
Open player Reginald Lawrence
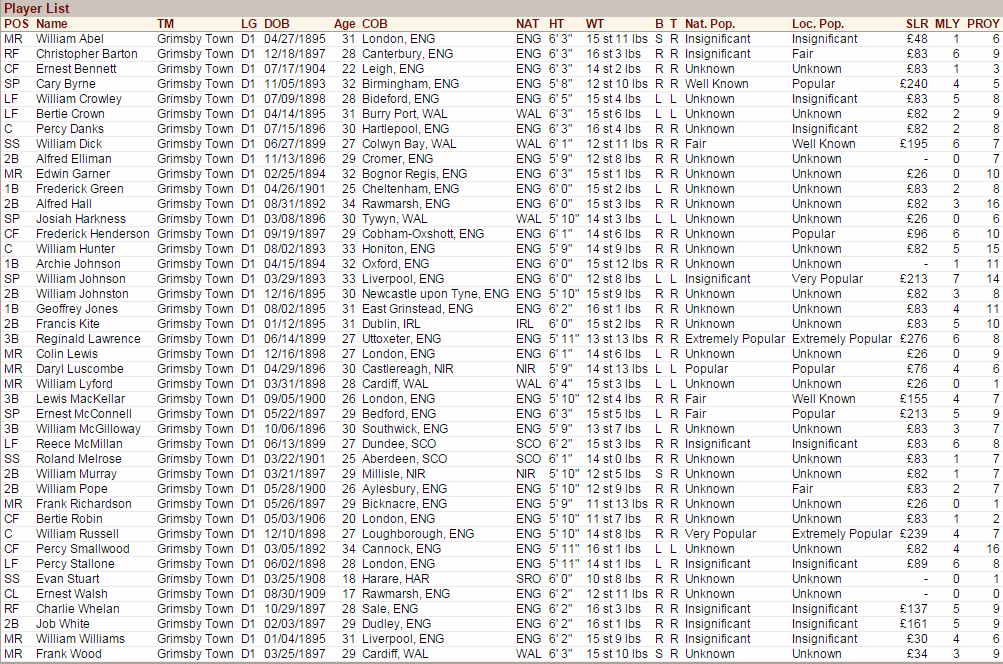pos(88,338)
